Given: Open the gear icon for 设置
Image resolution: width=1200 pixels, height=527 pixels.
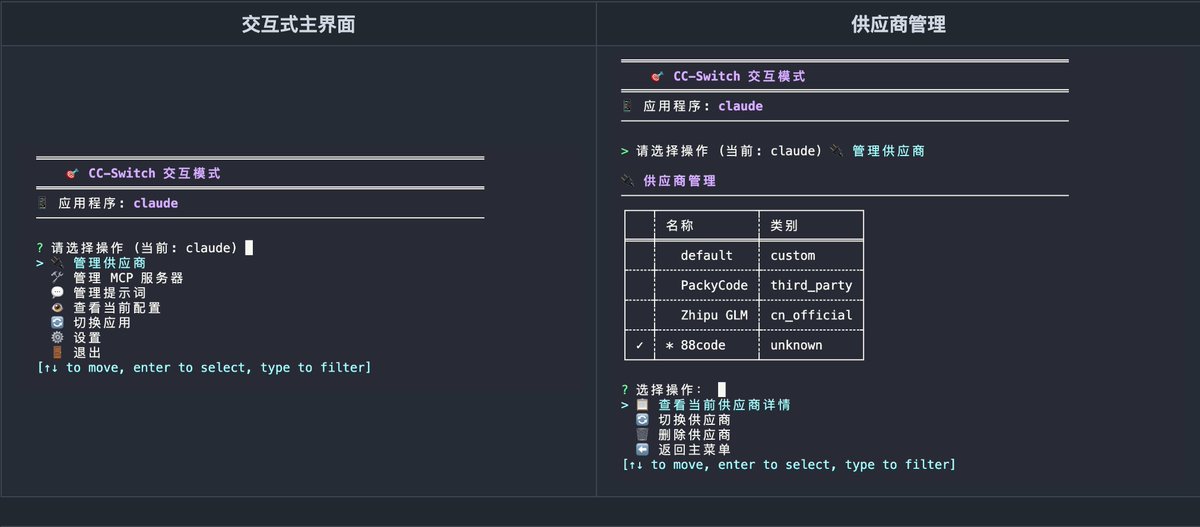Looking at the screenshot, I should [57, 337].
